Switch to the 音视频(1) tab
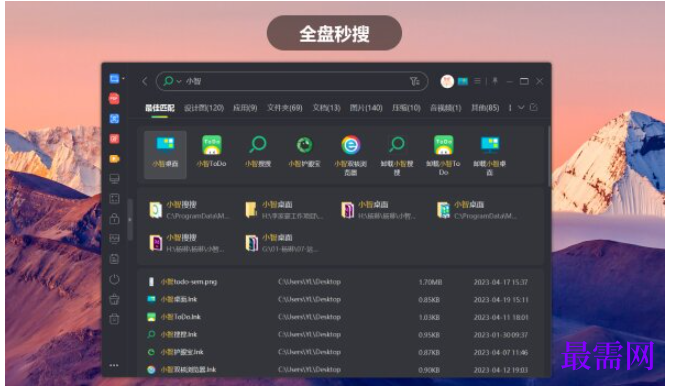 [x=446, y=108]
